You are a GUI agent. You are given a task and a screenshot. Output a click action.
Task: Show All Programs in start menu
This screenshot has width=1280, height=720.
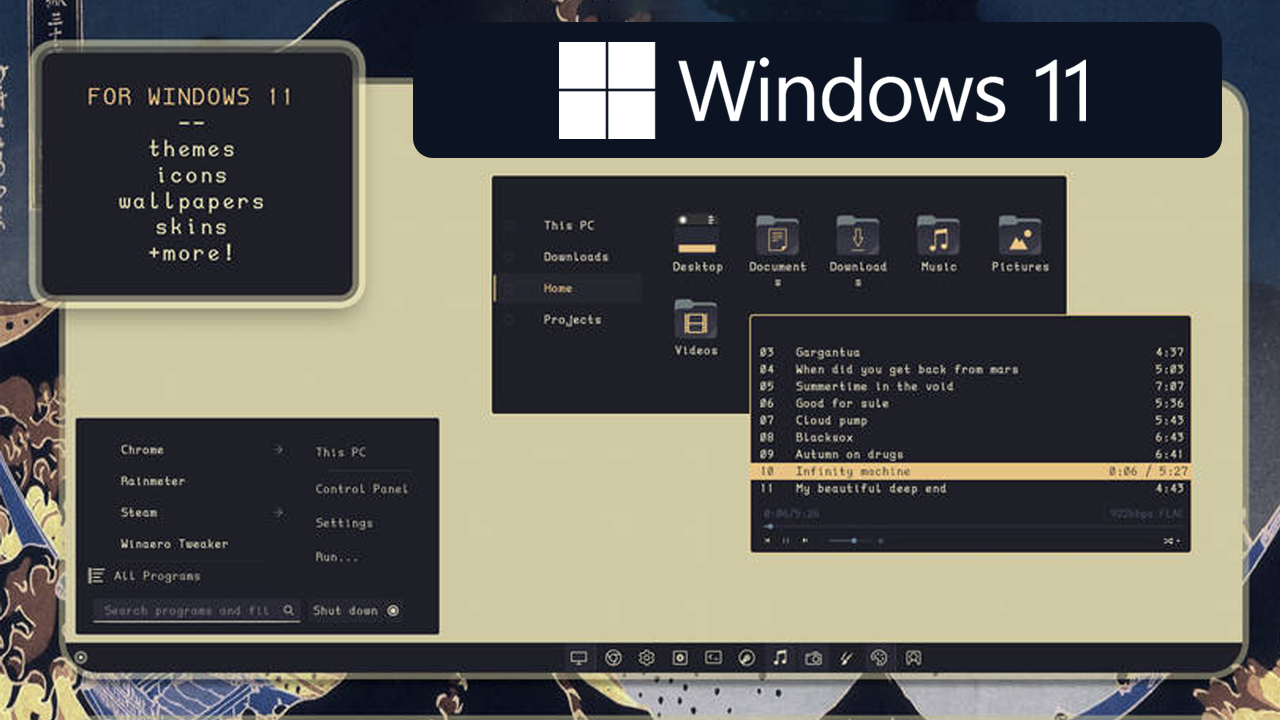(157, 576)
